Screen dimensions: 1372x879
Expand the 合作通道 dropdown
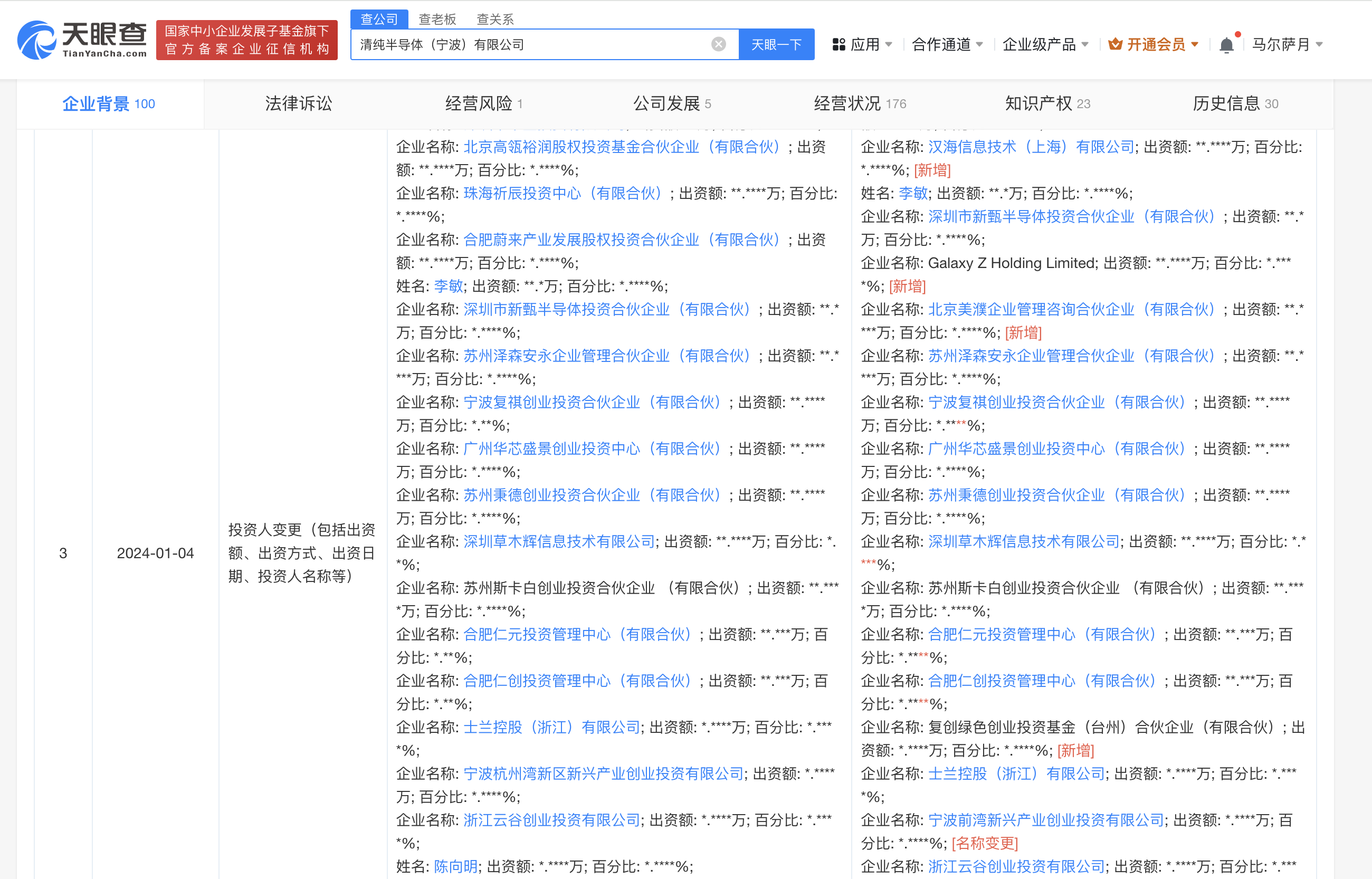pos(947,44)
